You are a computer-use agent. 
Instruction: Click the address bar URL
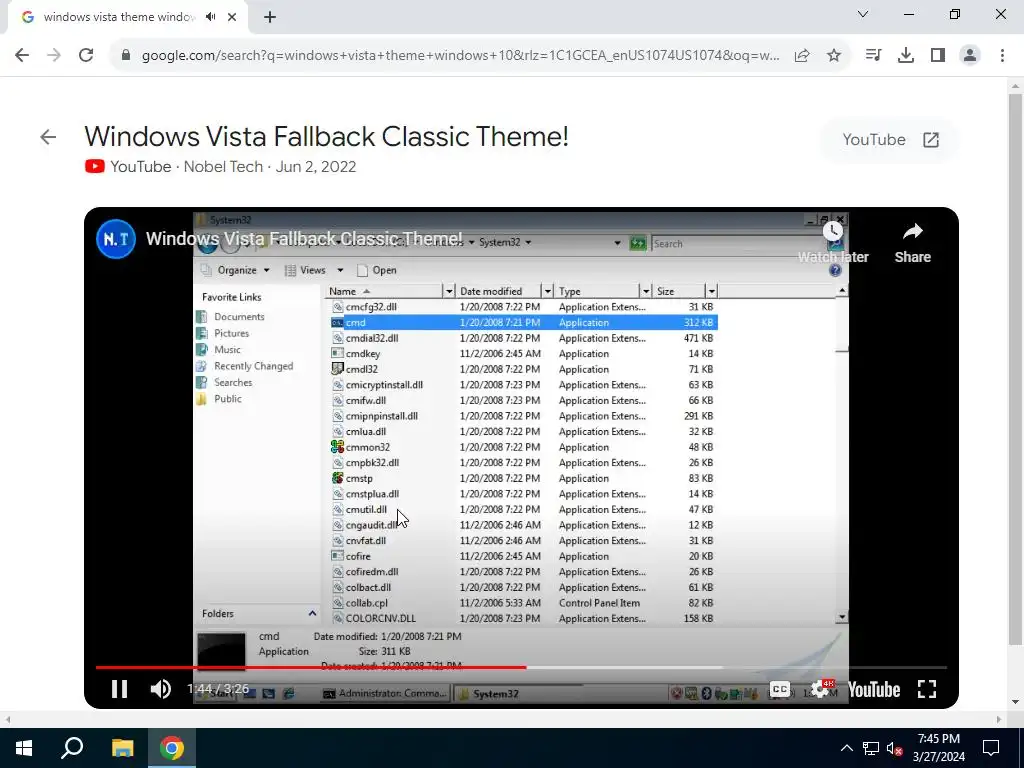tap(460, 56)
